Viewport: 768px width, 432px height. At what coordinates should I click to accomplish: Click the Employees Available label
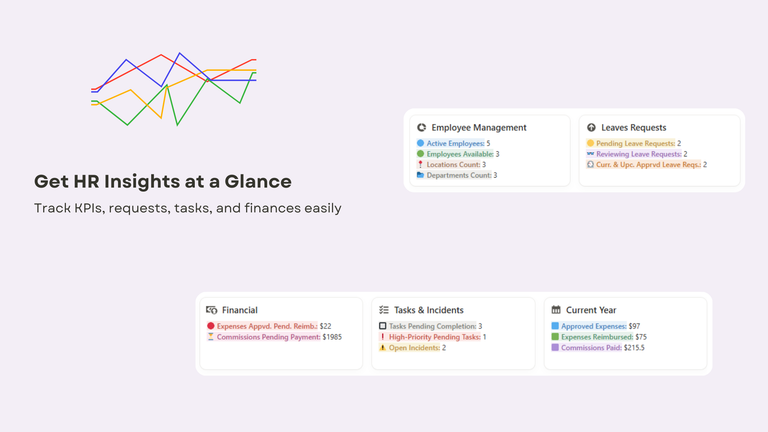coord(459,154)
